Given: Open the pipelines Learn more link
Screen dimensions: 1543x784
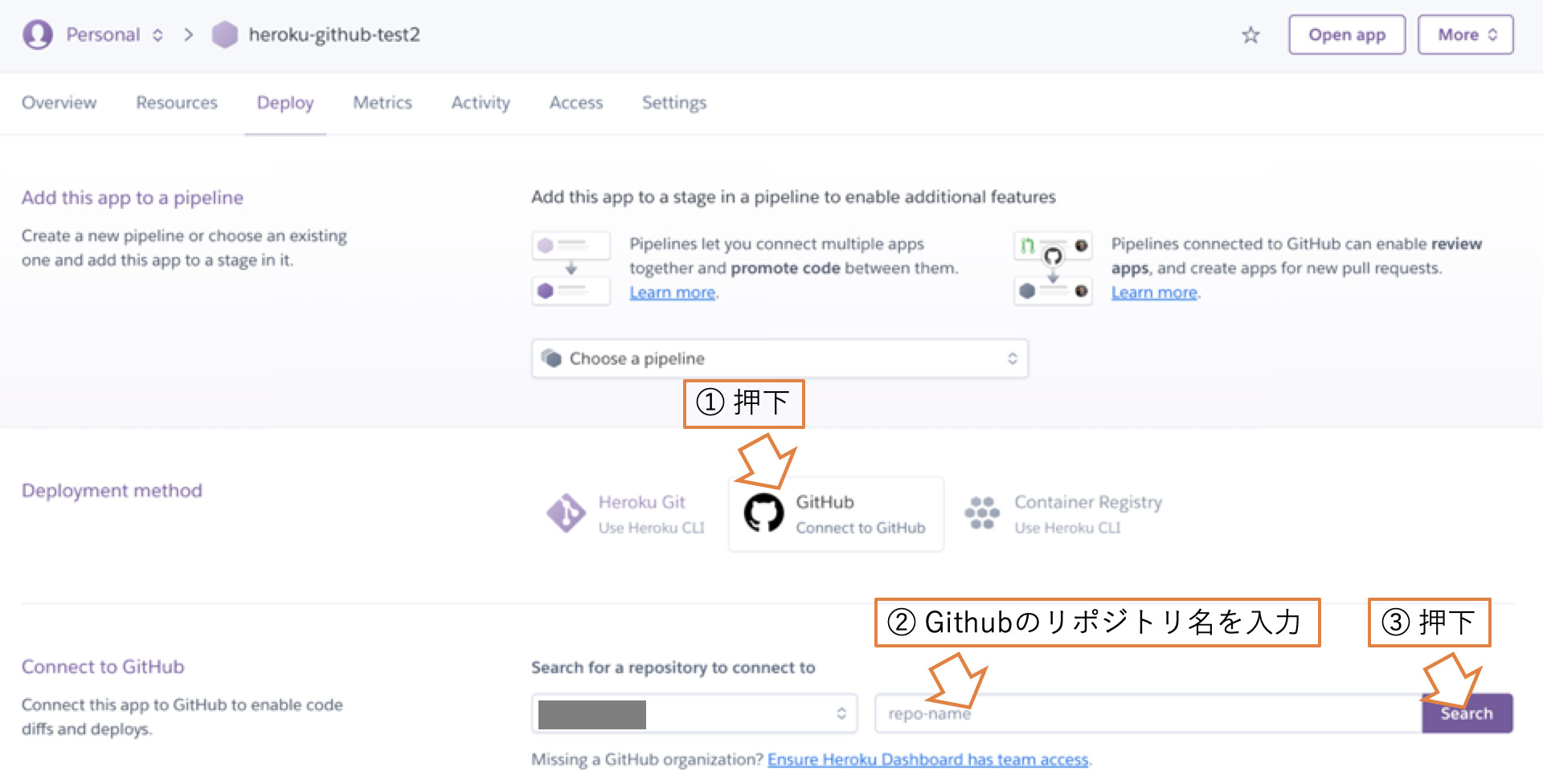Looking at the screenshot, I should pos(672,292).
